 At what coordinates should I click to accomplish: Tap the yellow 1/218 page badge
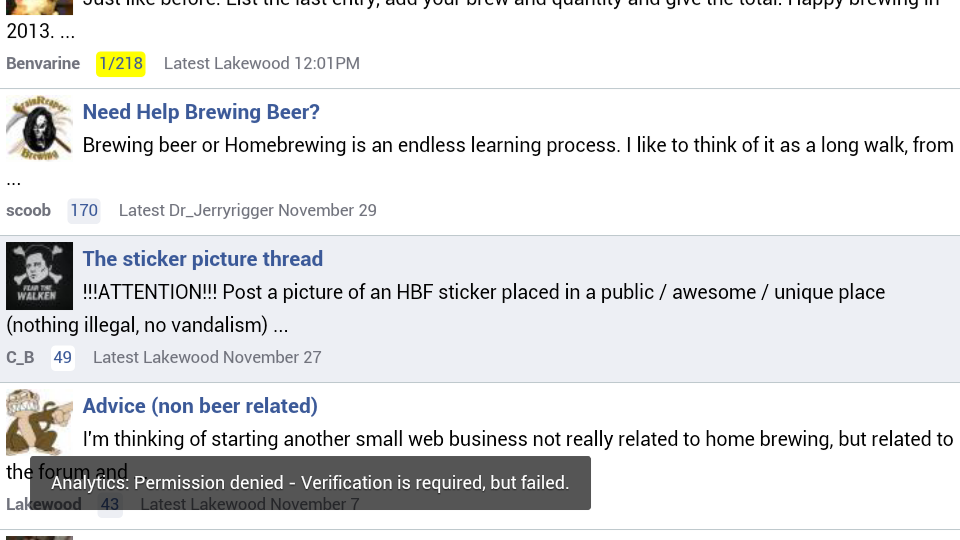click(x=121, y=64)
